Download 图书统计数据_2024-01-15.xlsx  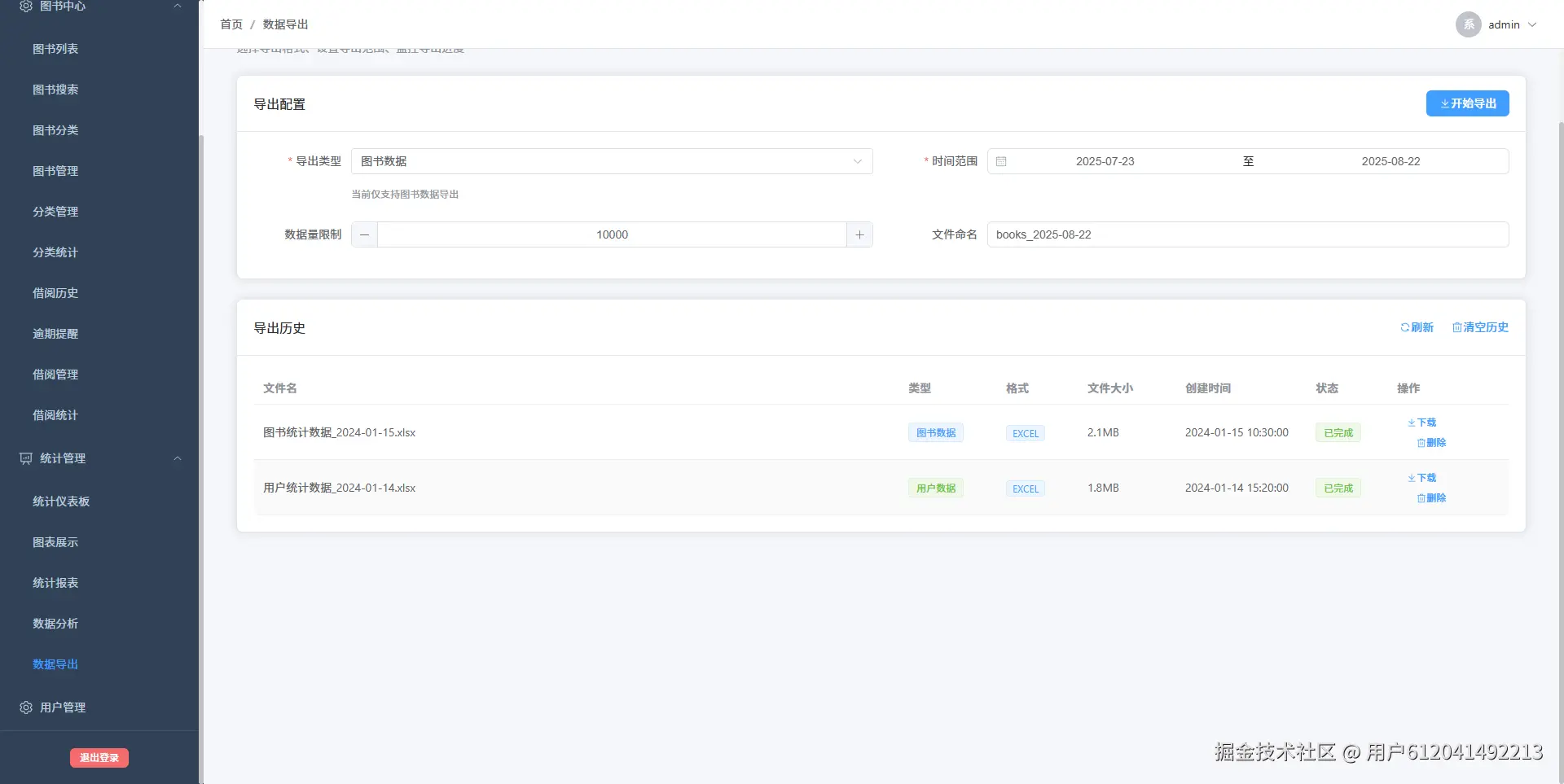[x=1421, y=423]
